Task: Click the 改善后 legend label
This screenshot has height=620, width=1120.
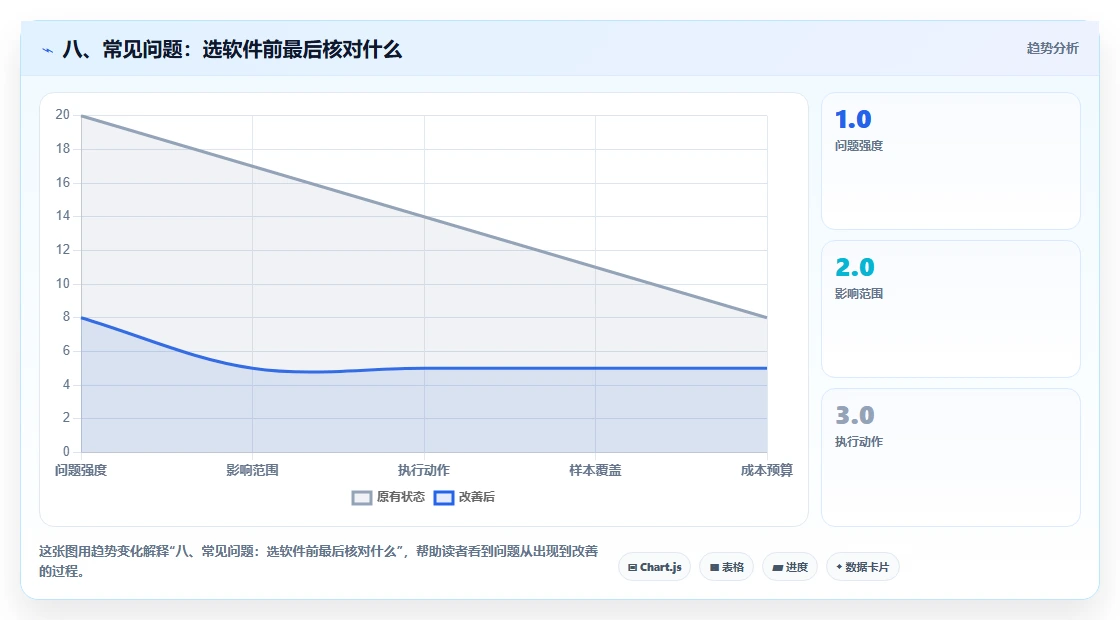Action: coord(476,497)
